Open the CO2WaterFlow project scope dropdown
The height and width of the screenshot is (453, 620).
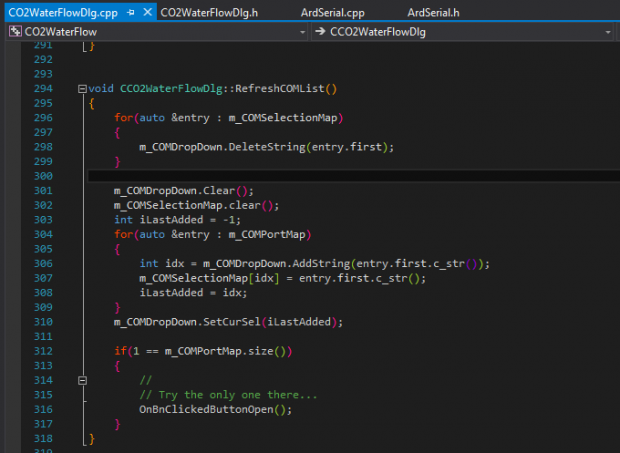point(302,32)
